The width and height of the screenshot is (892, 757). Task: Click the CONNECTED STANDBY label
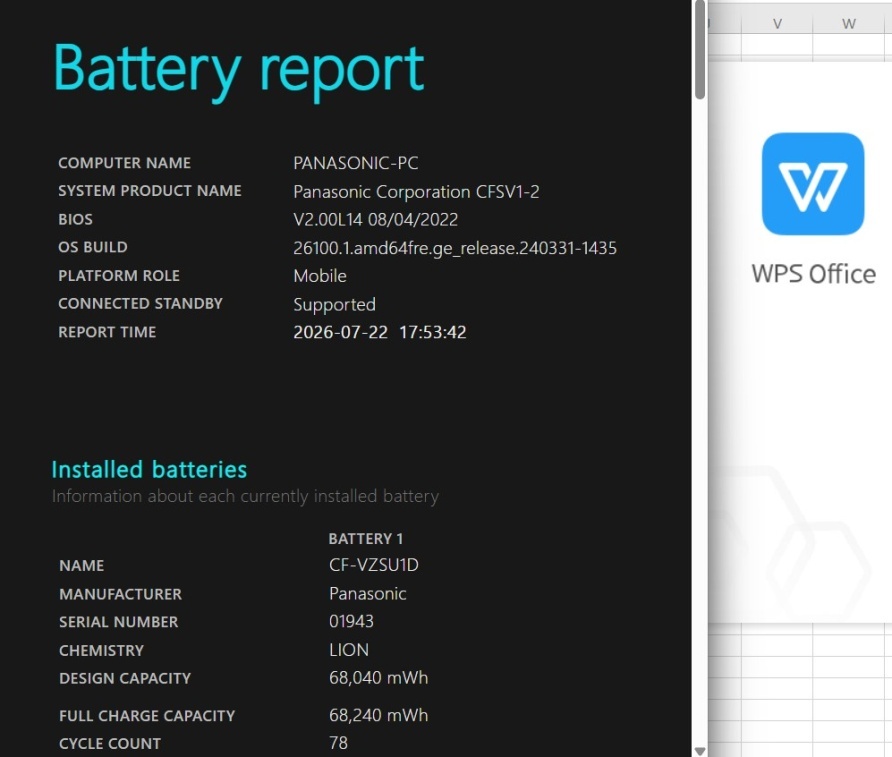click(141, 304)
